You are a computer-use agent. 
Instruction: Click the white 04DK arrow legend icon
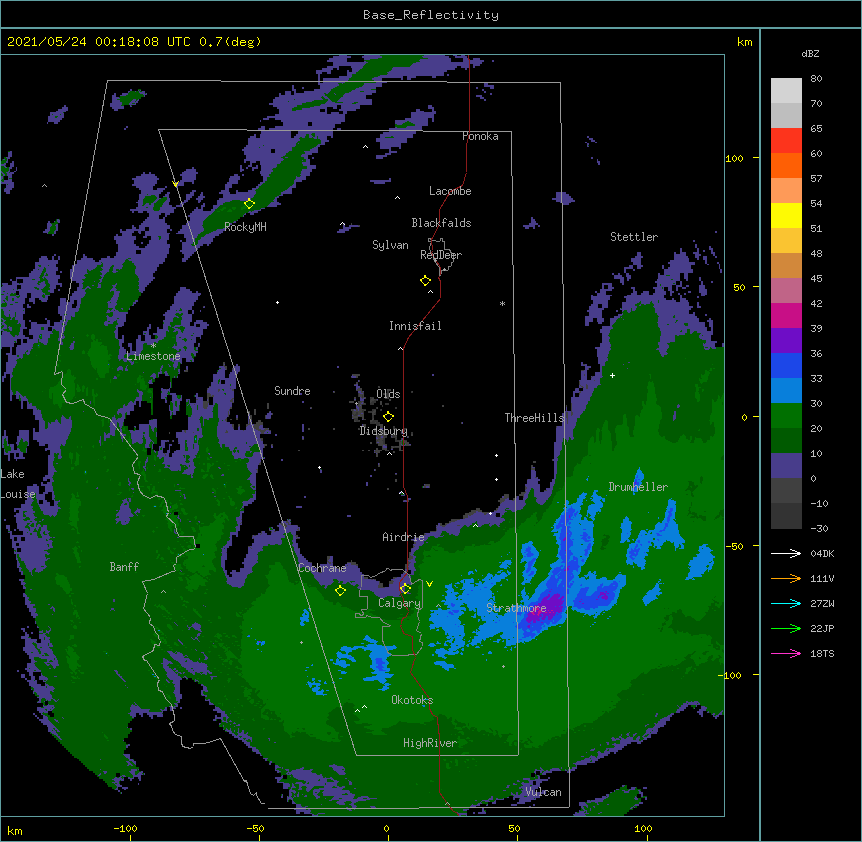[786, 553]
